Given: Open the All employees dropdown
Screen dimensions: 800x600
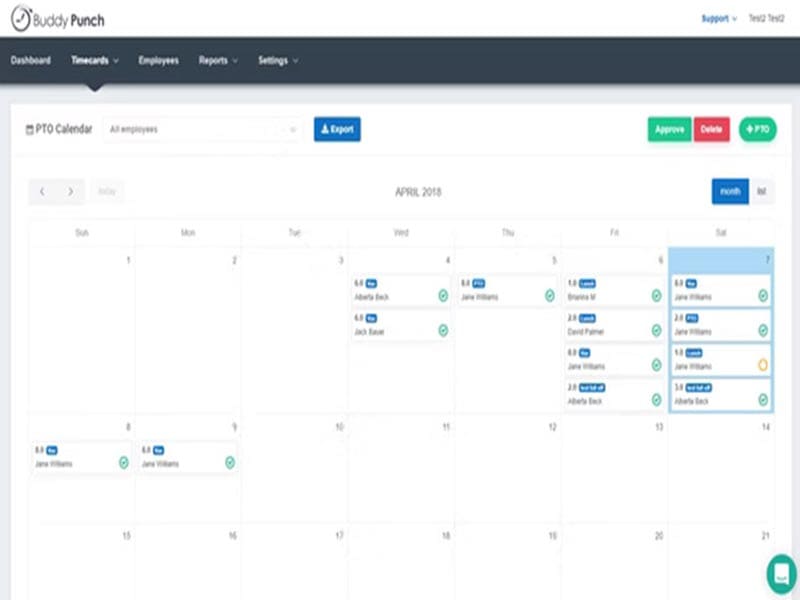Looking at the screenshot, I should click(x=202, y=129).
